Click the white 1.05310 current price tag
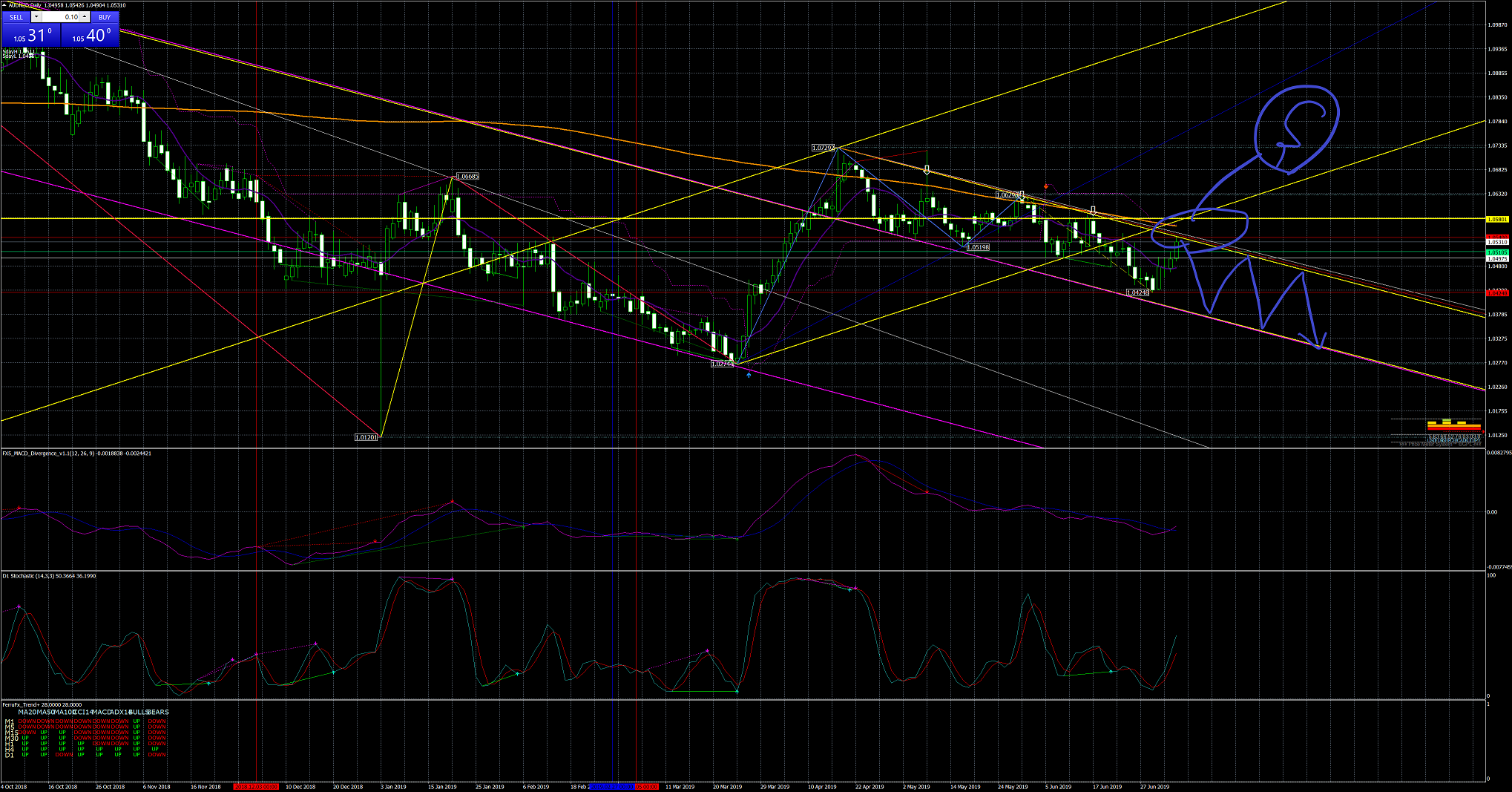This screenshot has width=1512, height=792. click(1497, 242)
